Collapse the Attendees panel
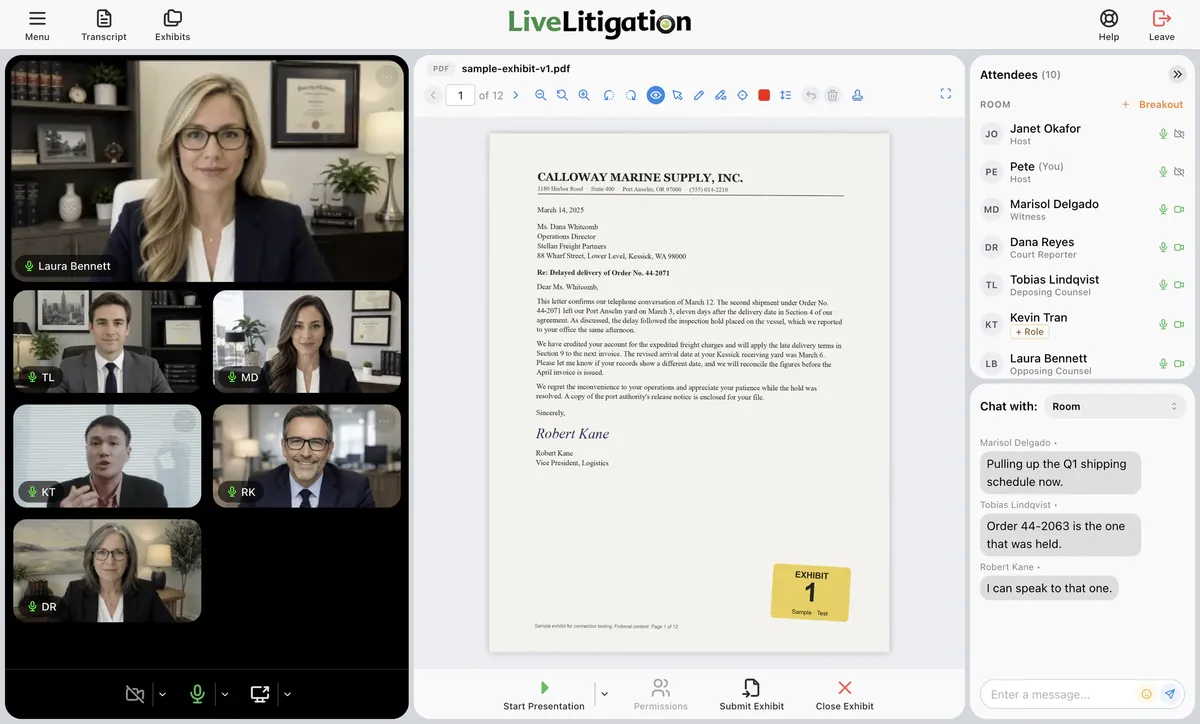1200x724 pixels. [x=1177, y=74]
